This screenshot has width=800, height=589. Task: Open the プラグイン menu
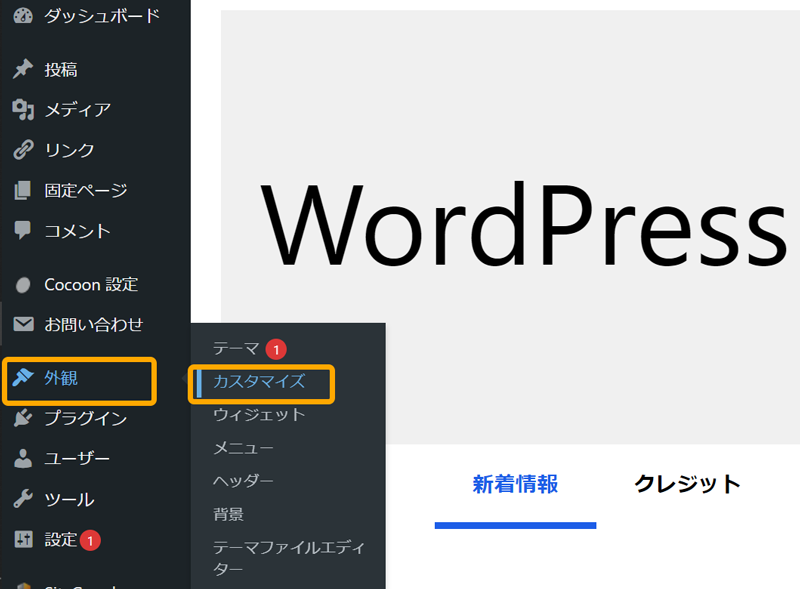(86, 419)
